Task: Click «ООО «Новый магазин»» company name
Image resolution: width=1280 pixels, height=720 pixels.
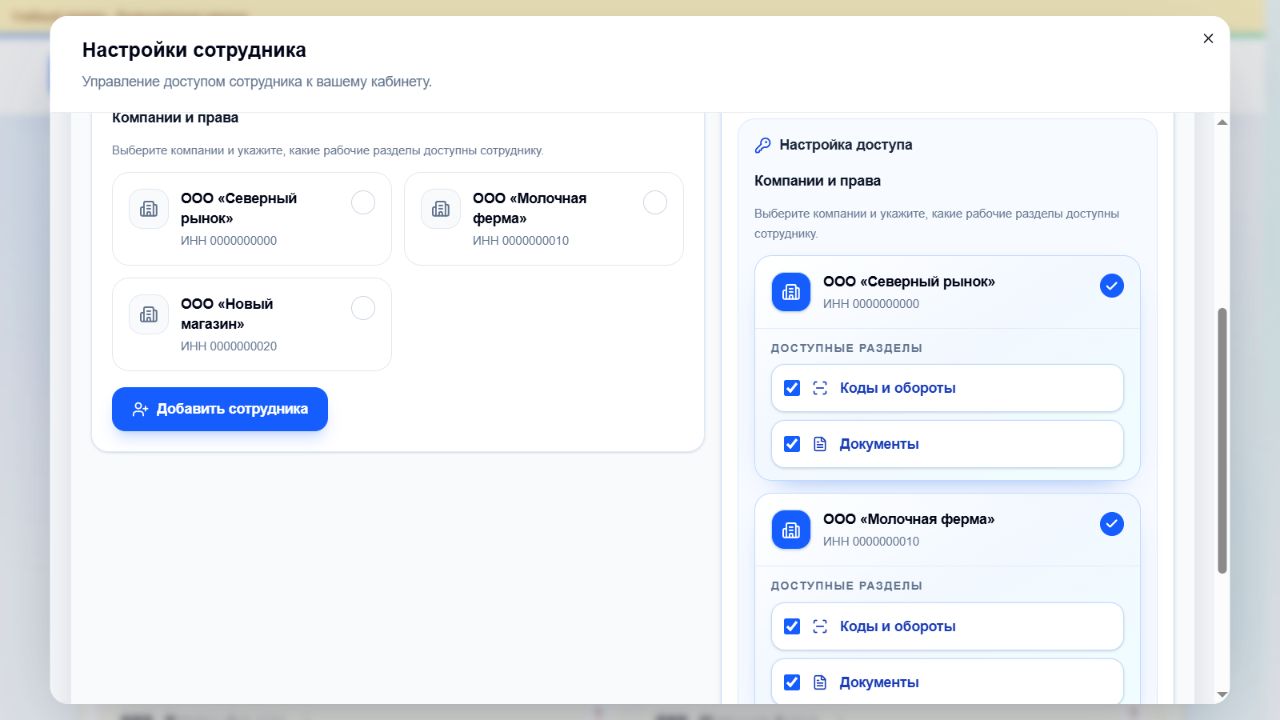Action: [227, 314]
